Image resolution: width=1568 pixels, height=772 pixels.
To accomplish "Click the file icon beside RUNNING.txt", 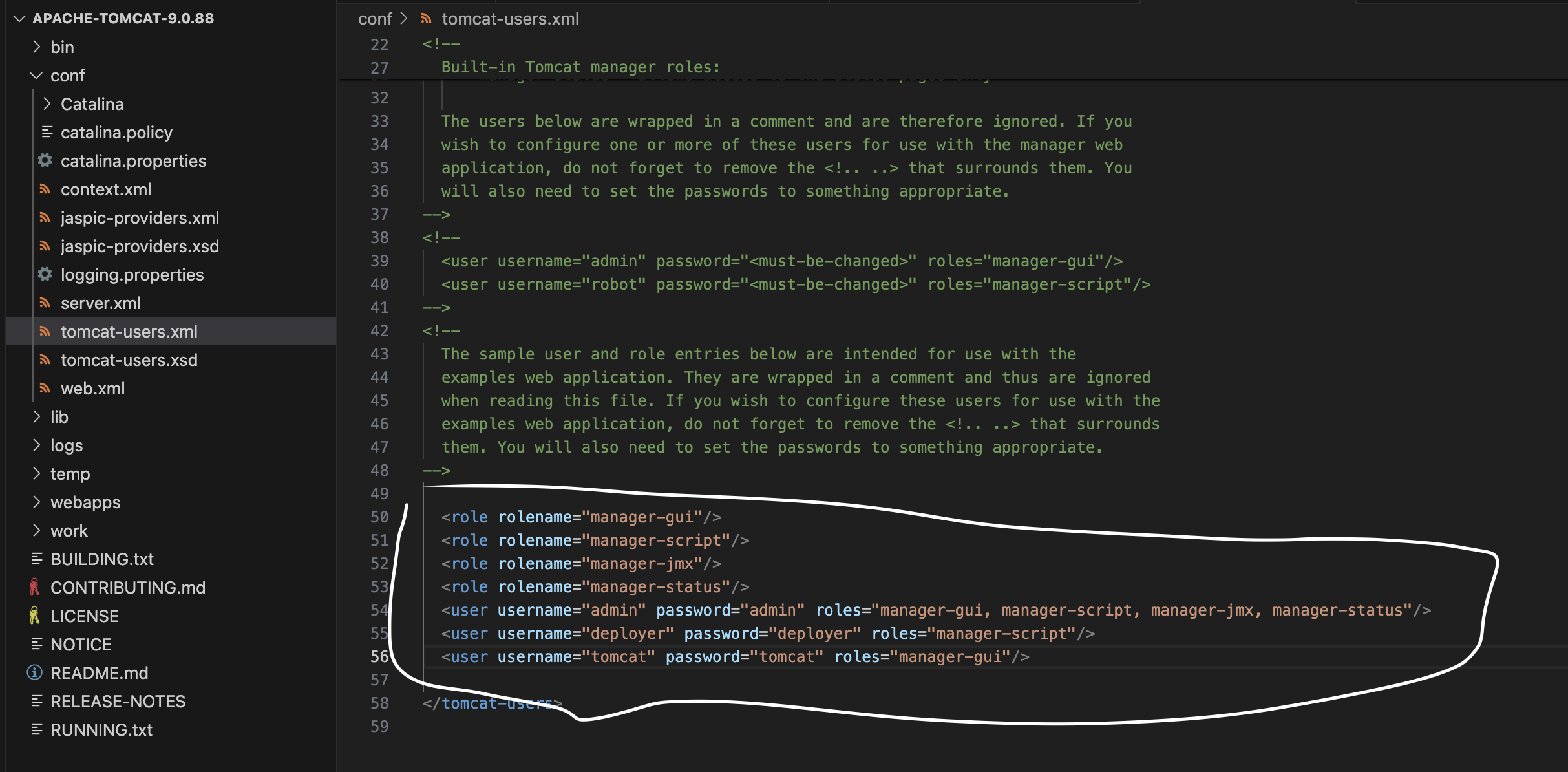I will (x=37, y=729).
